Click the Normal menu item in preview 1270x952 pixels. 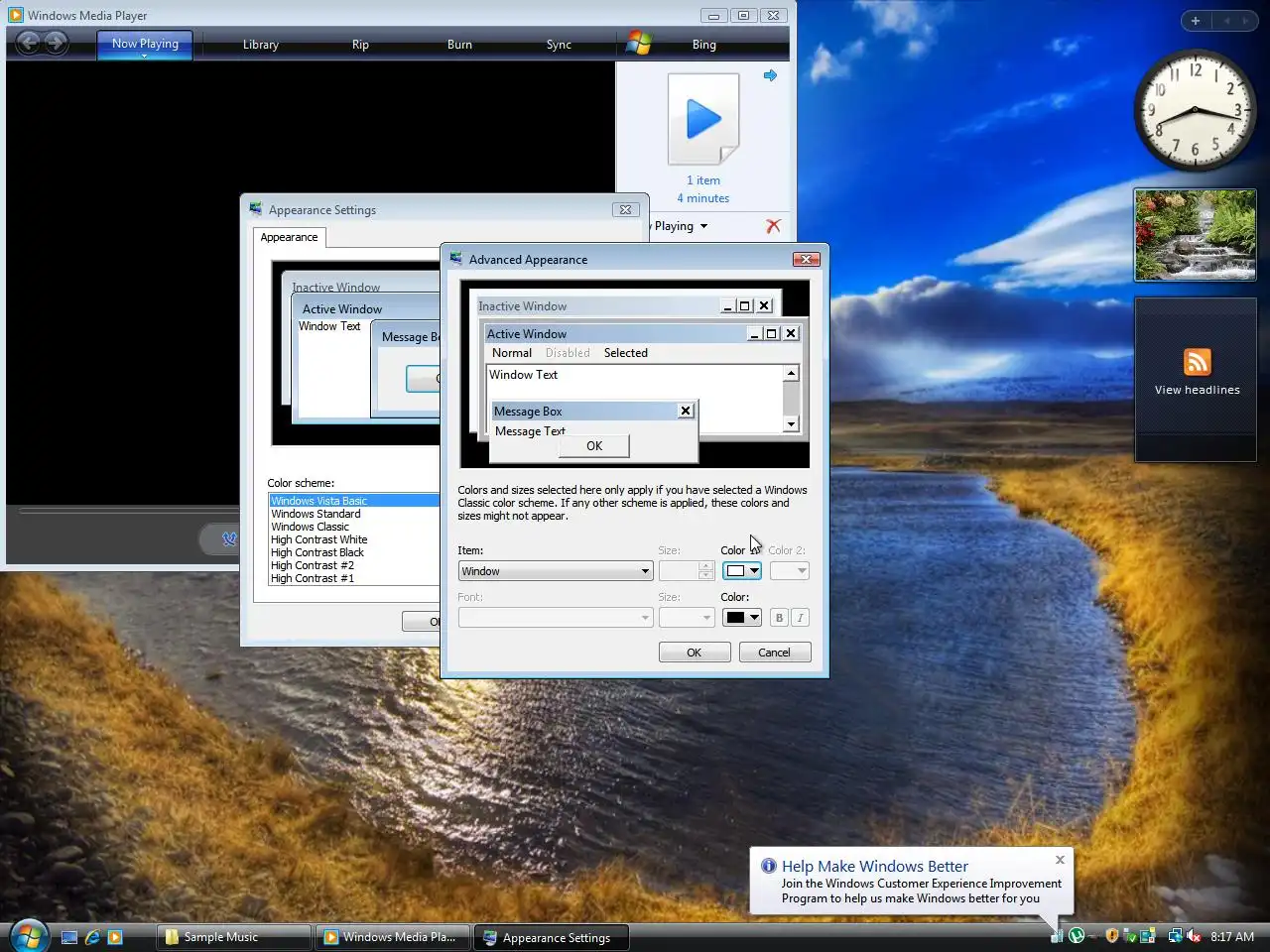point(512,353)
